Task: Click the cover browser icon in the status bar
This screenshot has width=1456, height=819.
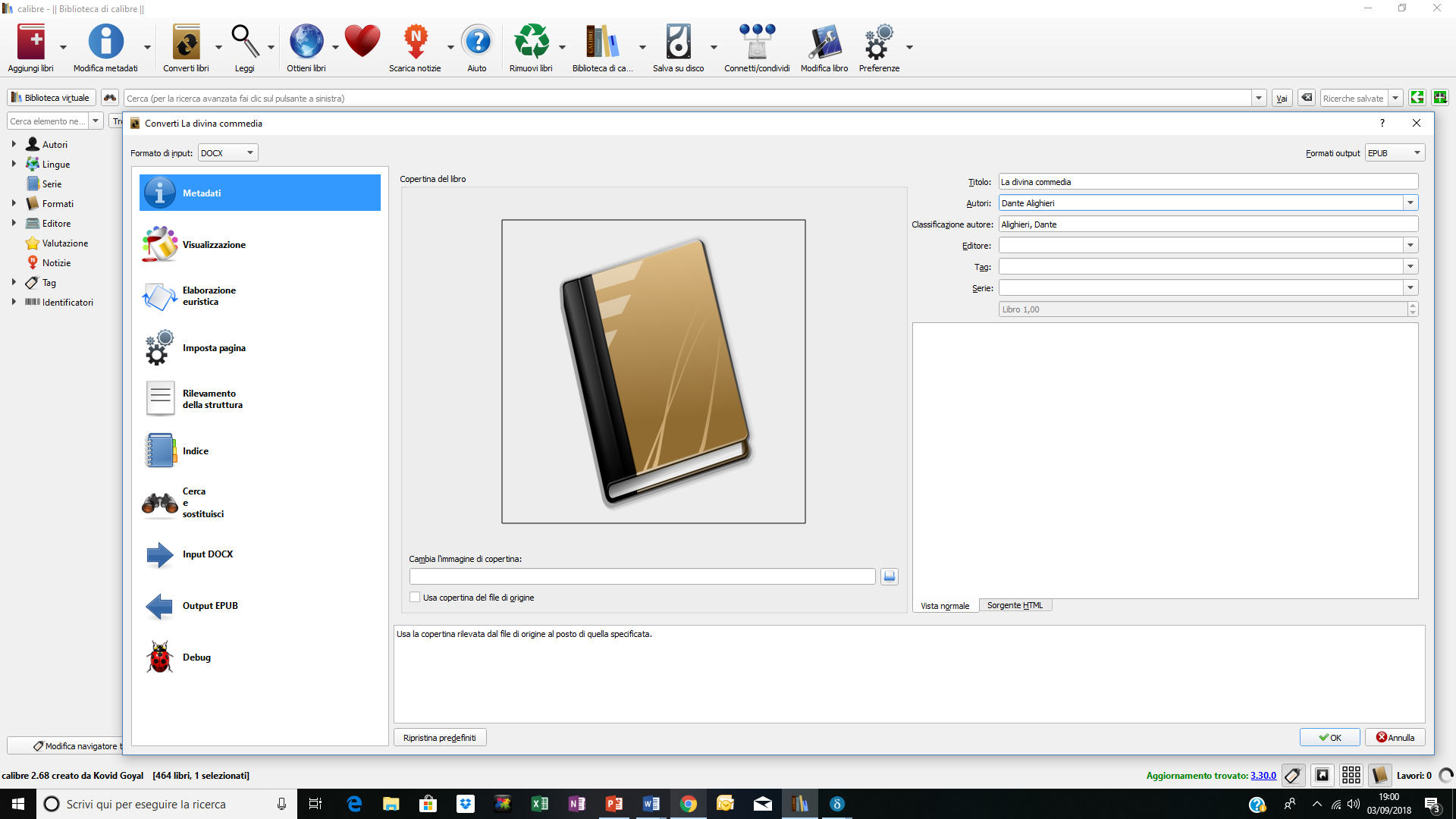Action: (1322, 775)
